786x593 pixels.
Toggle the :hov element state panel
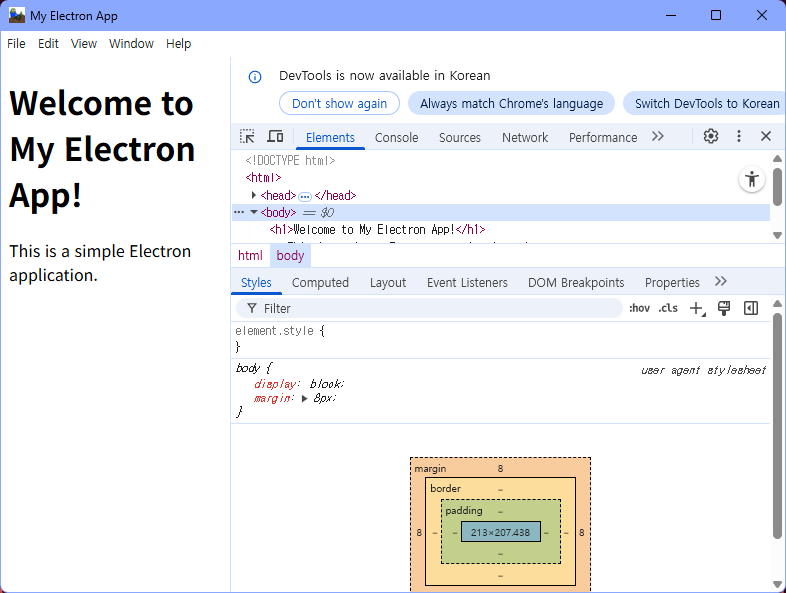click(x=639, y=309)
